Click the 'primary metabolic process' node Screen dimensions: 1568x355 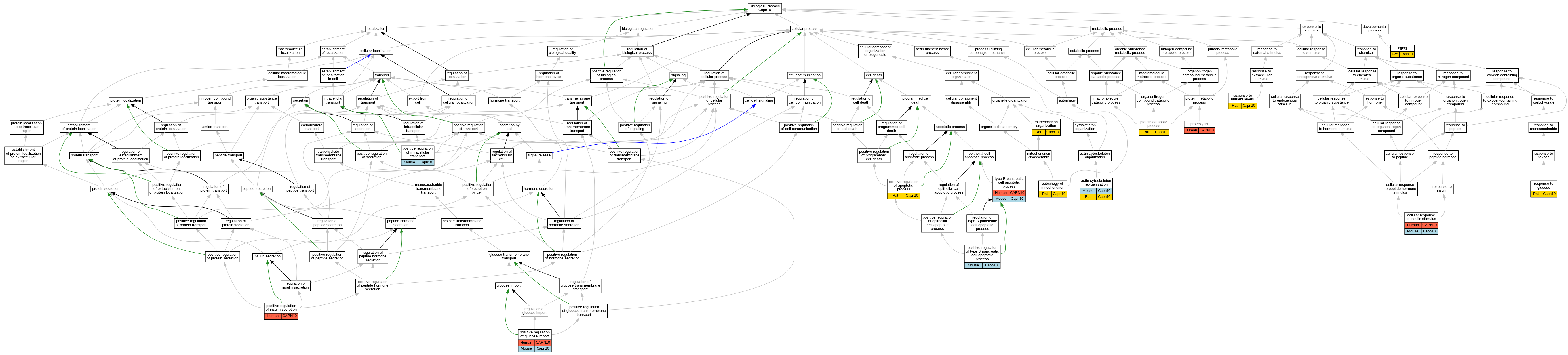pyautogui.click(x=1222, y=51)
